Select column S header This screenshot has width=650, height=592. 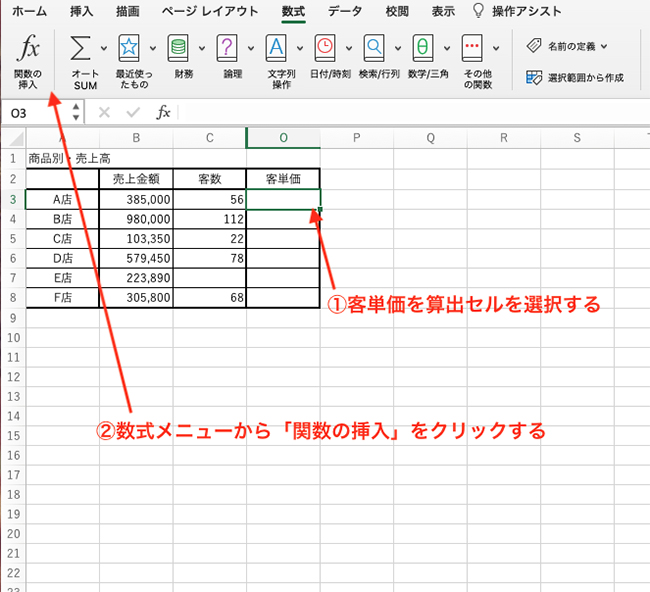click(x=577, y=138)
